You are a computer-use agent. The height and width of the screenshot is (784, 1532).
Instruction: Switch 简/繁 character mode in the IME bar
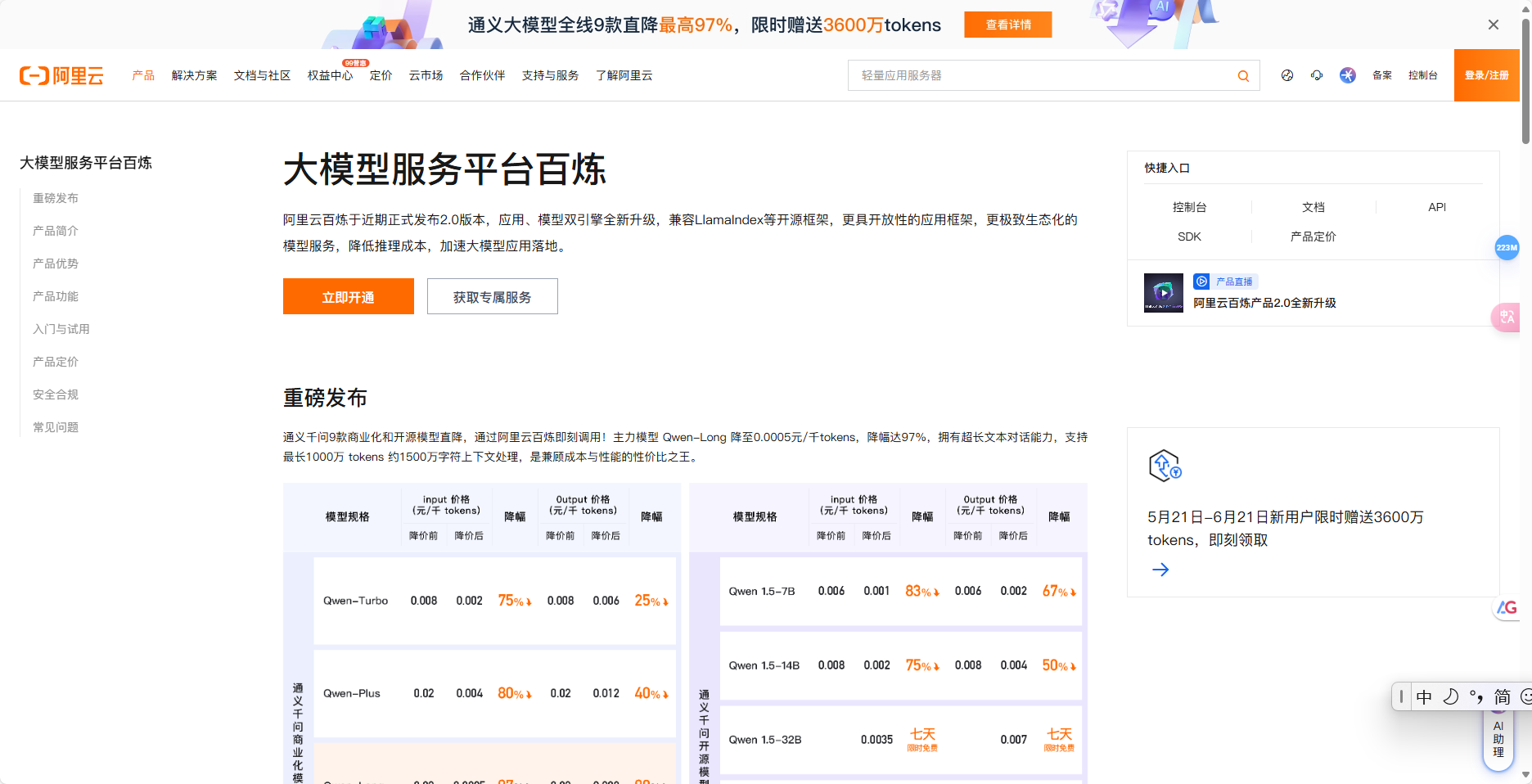[1502, 696]
